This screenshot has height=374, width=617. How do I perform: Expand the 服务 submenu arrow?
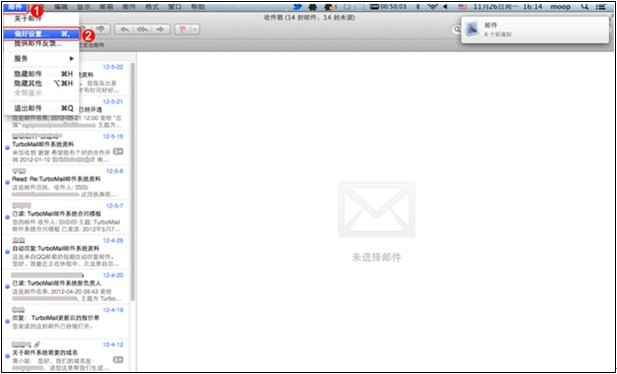72,59
